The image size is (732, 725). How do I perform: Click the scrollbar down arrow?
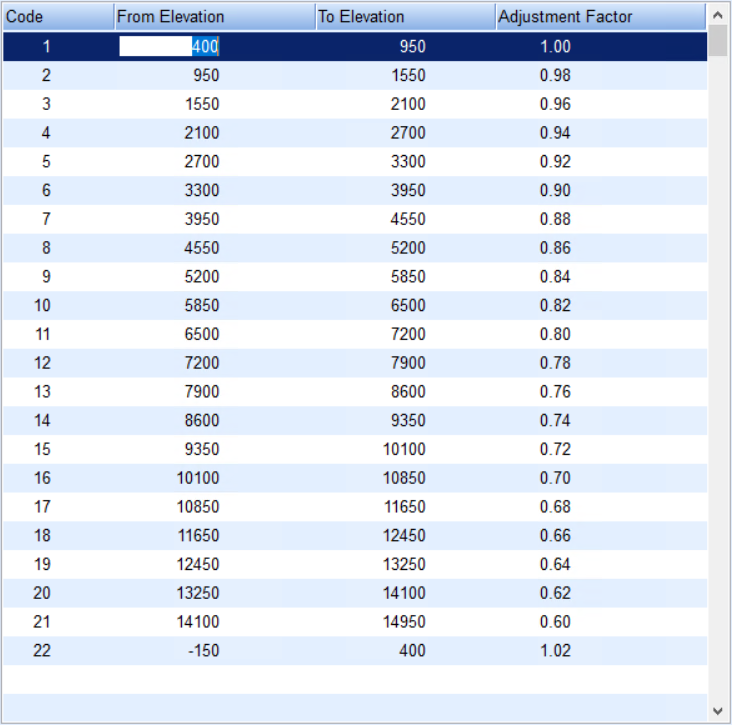(718, 711)
